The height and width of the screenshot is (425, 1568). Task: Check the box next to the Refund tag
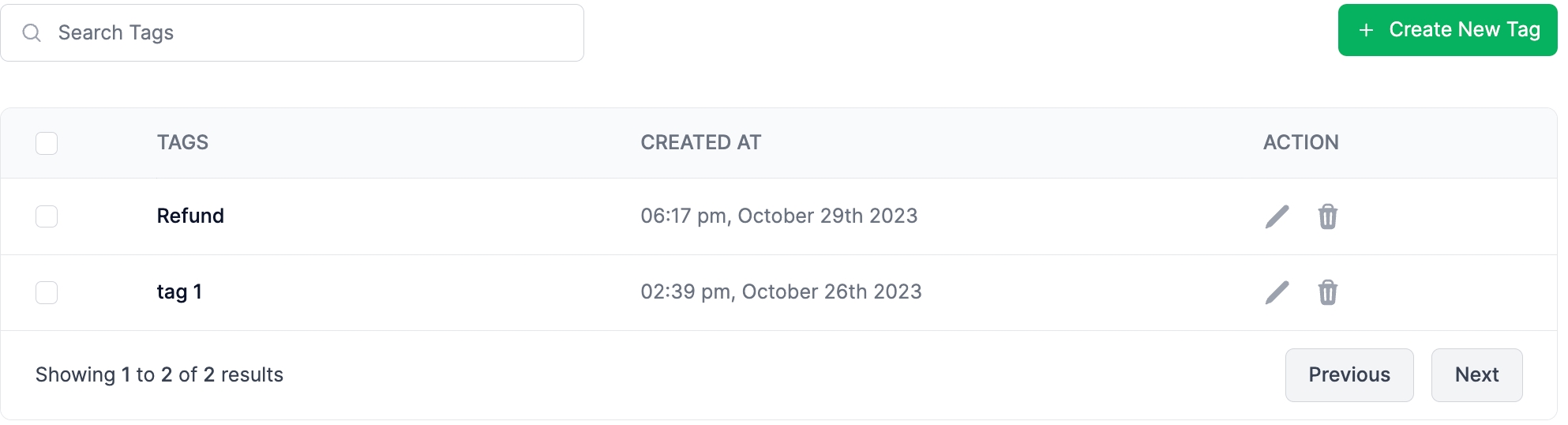(x=47, y=216)
